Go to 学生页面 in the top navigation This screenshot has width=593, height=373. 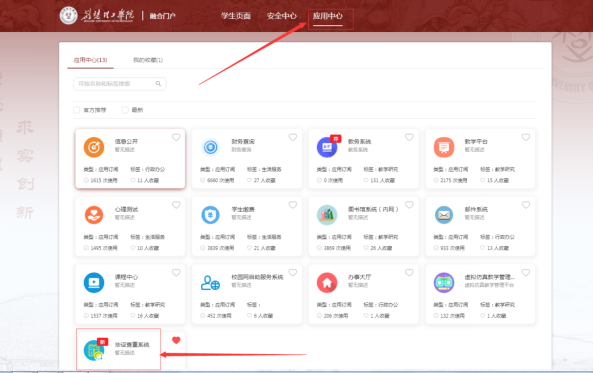(x=236, y=16)
